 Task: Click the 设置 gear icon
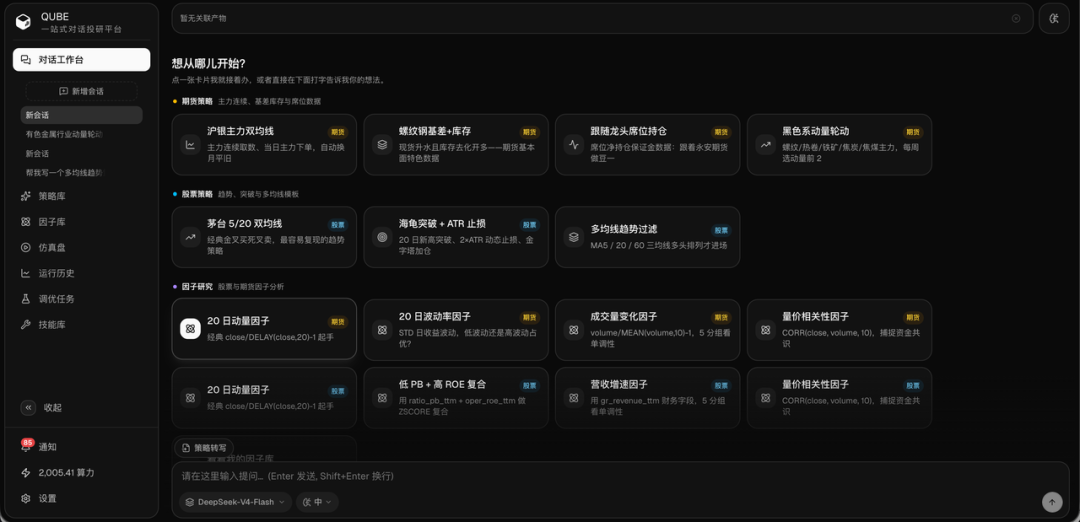(25, 499)
